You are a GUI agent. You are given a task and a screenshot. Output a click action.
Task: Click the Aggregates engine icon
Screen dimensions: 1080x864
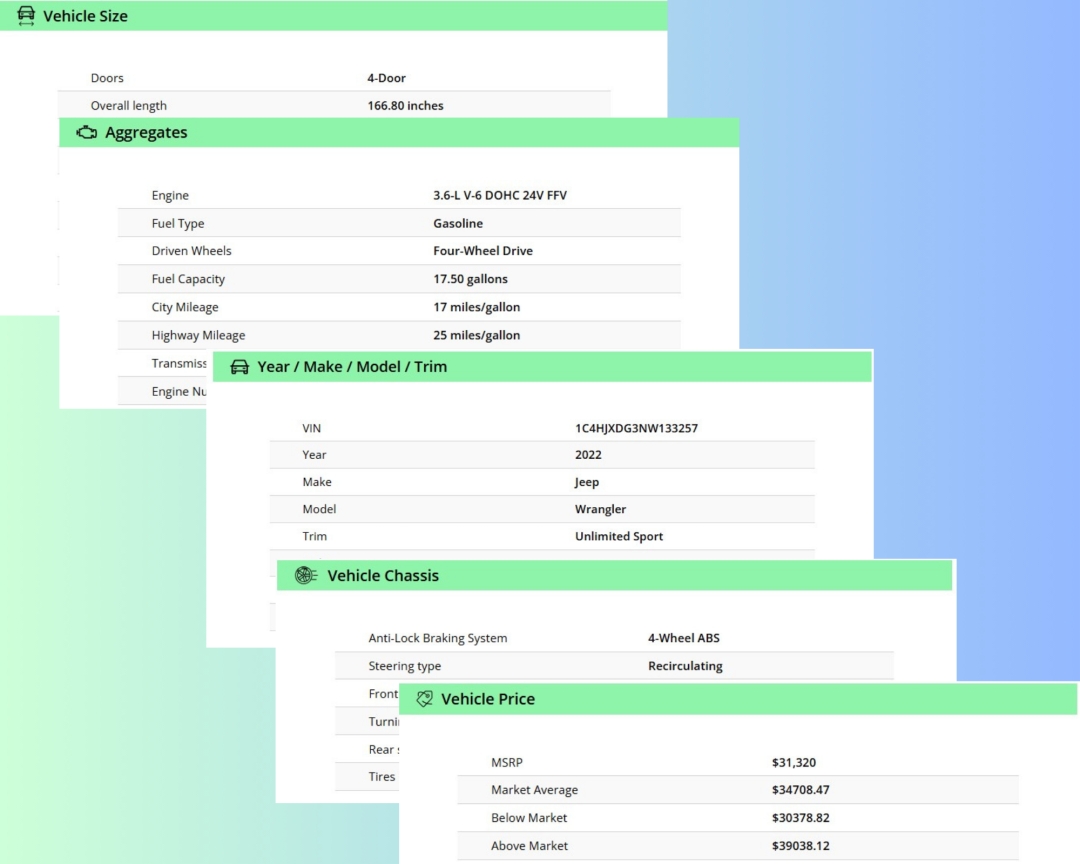[87, 133]
